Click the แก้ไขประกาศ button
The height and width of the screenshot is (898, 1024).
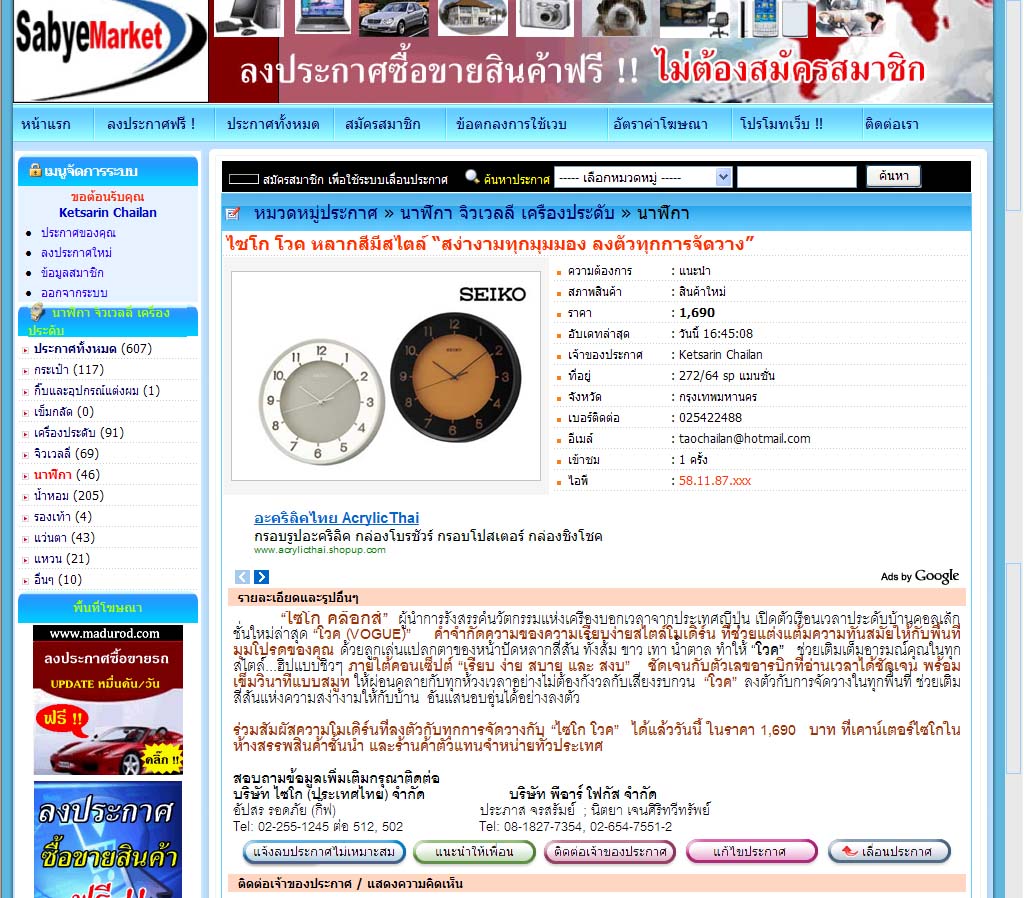[x=751, y=852]
